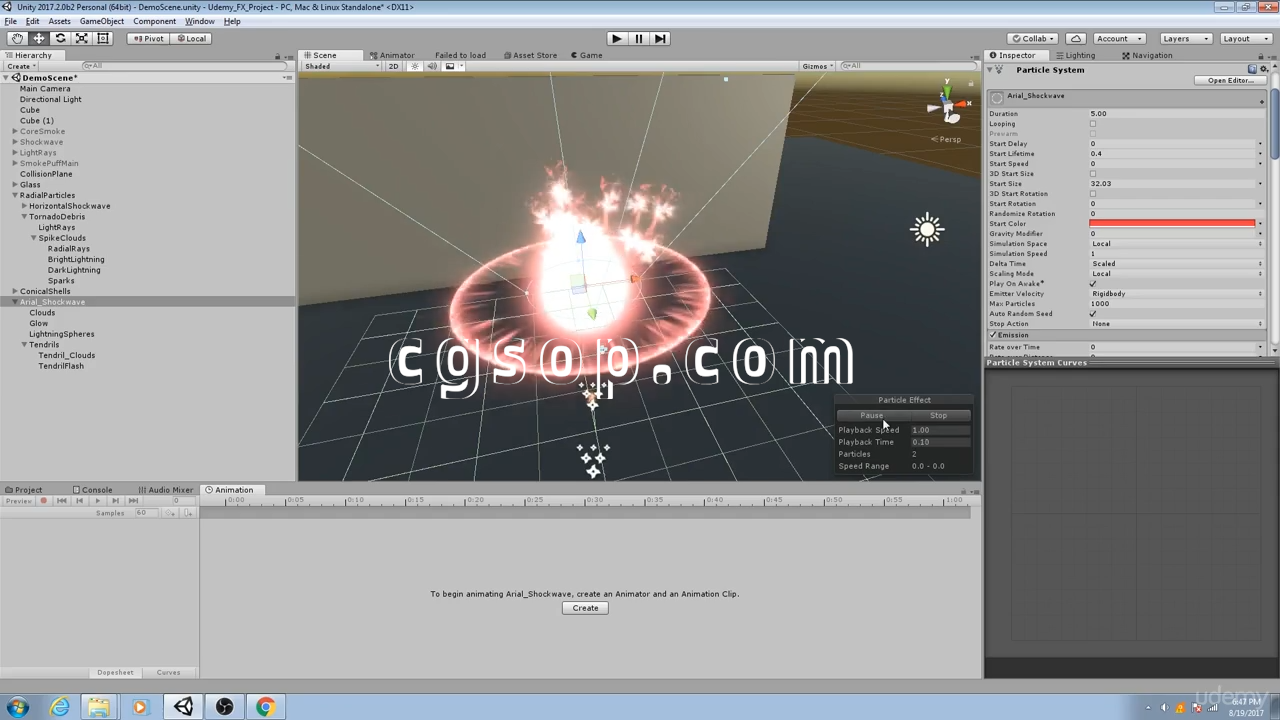Open the Gizmos dropdown in Scene view
The width and height of the screenshot is (1280, 720).
pos(816,66)
